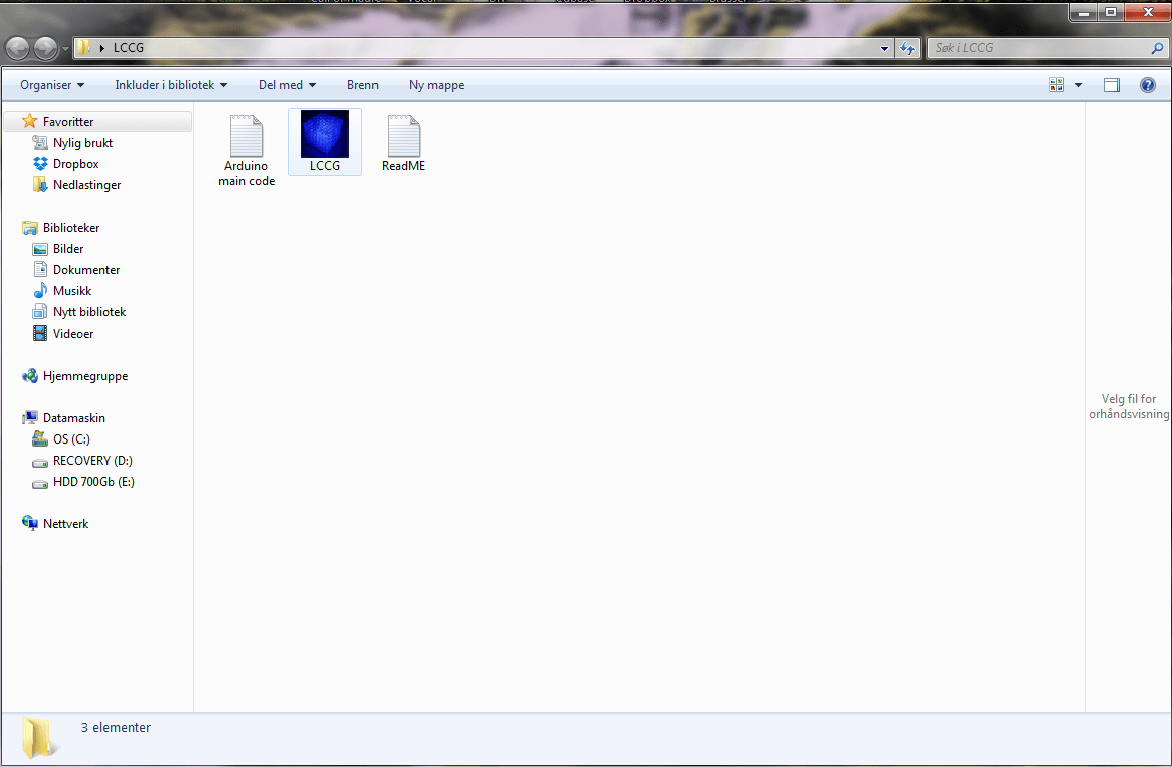
Task: Open Inkluder i bibliotek dropdown
Action: pos(170,85)
